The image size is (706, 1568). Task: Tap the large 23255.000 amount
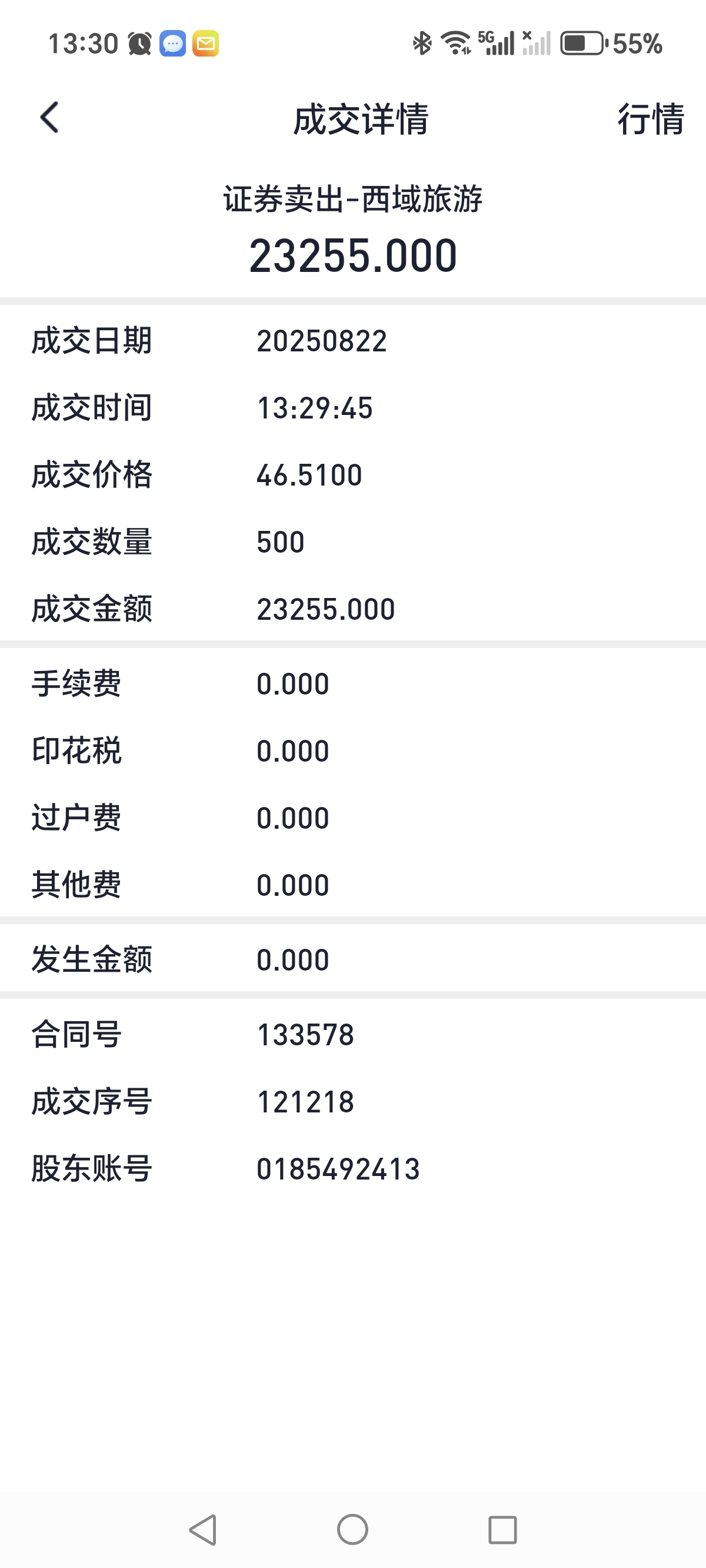click(353, 255)
